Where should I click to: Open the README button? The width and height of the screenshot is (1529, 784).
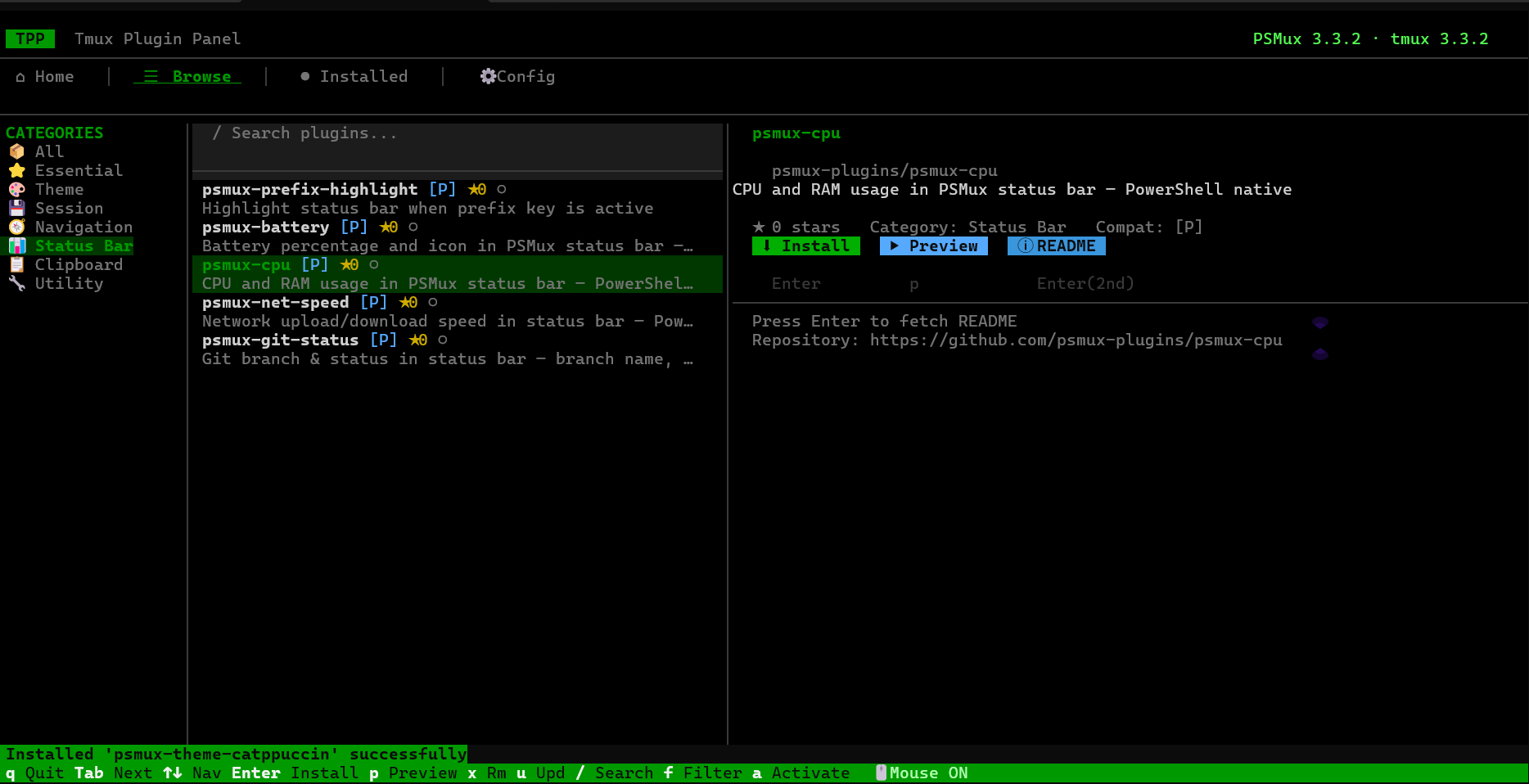pos(1057,246)
